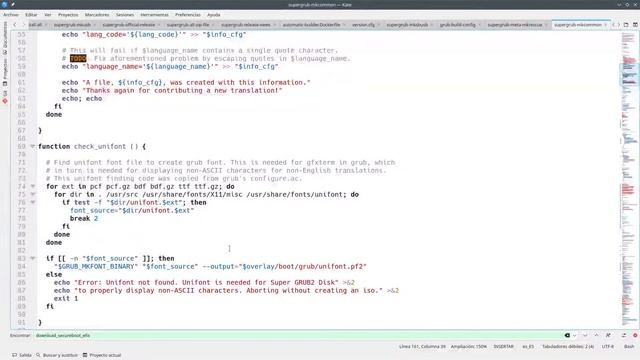Open the Ampliación 150% zoom control
The image size is (640, 360).
pos(469,347)
